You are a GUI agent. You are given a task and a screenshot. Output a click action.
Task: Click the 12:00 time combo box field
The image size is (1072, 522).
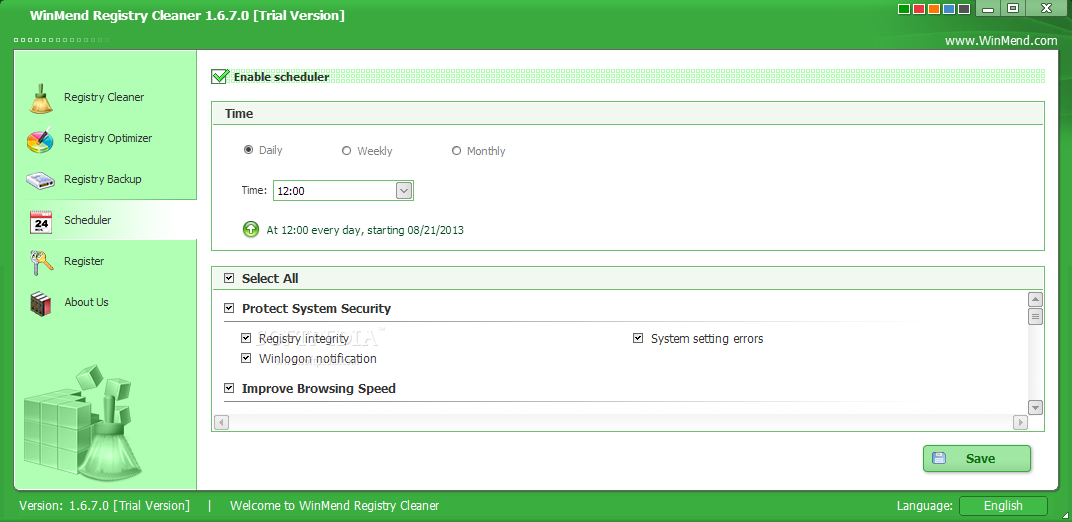[343, 191]
